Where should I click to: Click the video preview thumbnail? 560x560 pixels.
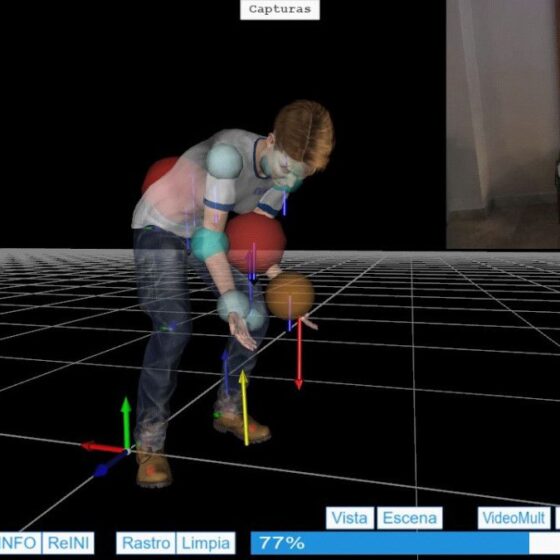tap(503, 124)
